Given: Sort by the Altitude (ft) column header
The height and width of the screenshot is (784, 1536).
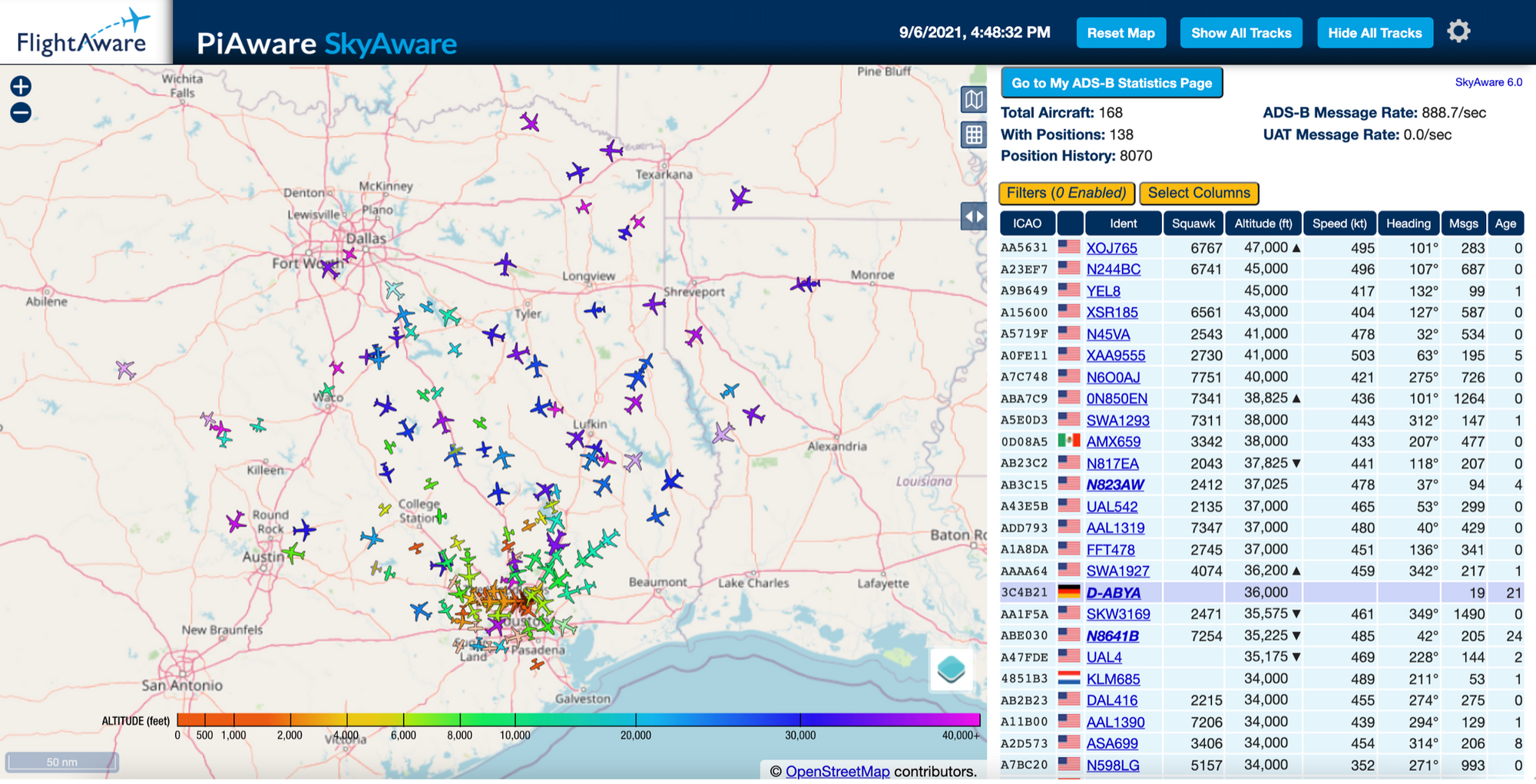Looking at the screenshot, I should pos(1263,223).
